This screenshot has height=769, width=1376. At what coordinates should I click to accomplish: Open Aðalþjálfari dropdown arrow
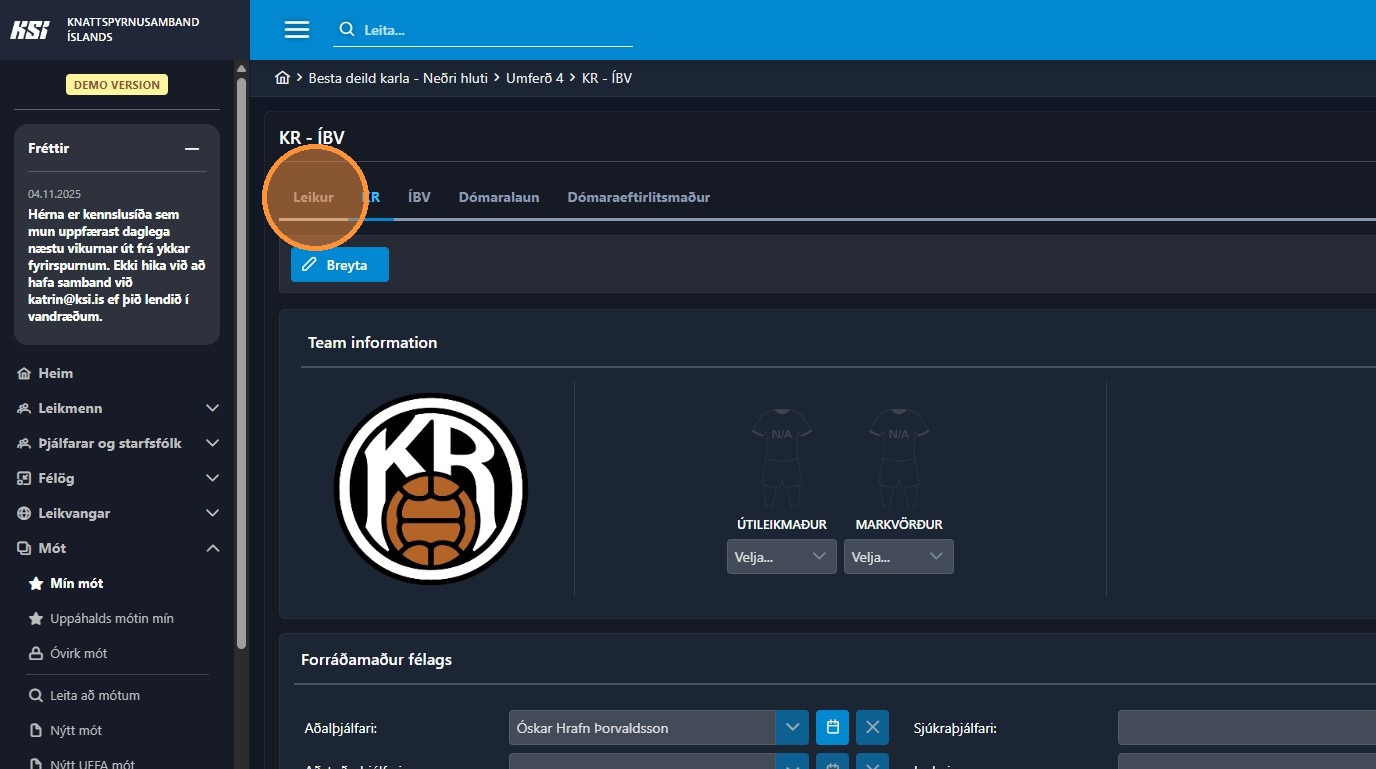pyautogui.click(x=792, y=727)
